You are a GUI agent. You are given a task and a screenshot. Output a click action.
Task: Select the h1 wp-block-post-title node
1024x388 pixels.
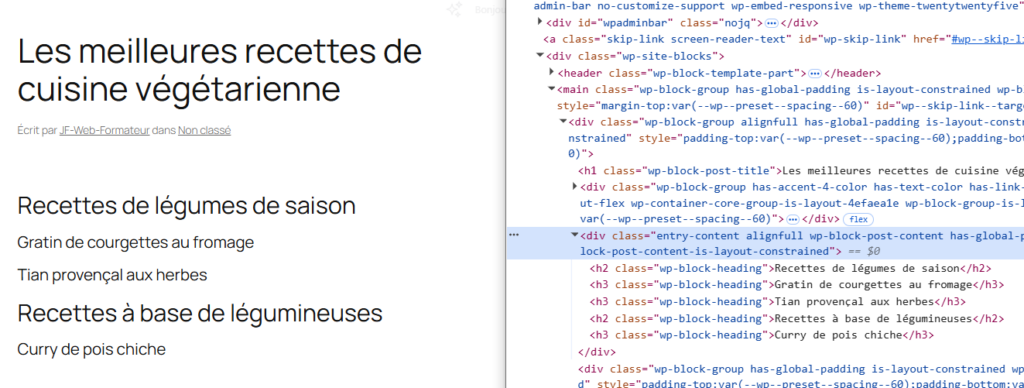[x=801, y=170]
